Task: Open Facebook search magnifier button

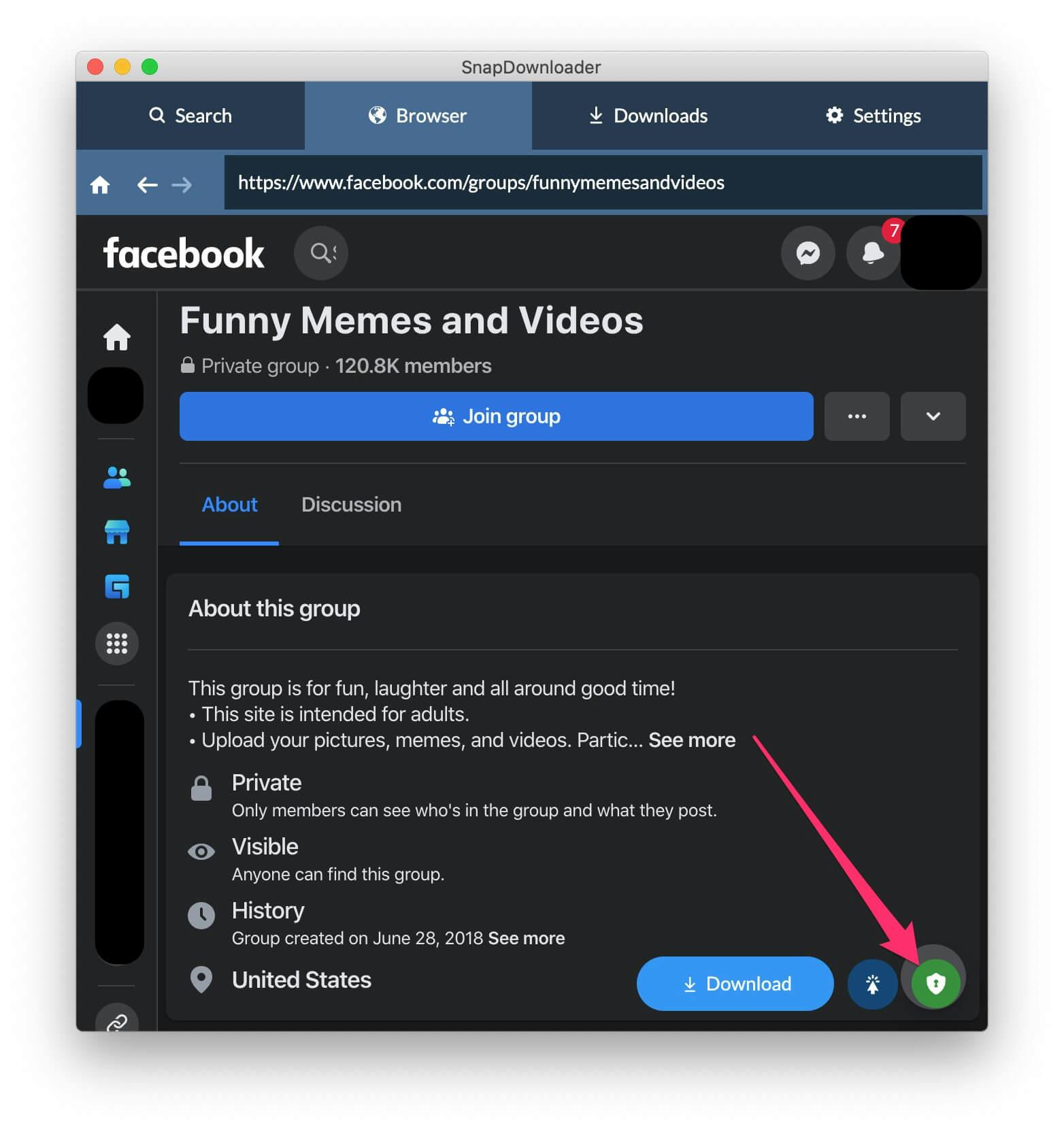Action: (x=321, y=253)
